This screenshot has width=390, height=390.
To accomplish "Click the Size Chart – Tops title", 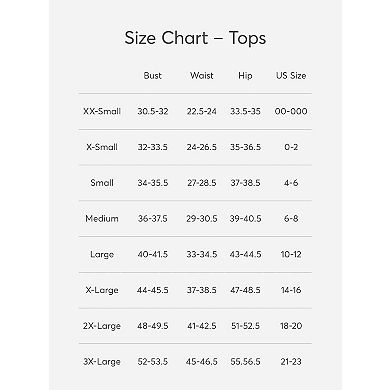I will tap(195, 38).
